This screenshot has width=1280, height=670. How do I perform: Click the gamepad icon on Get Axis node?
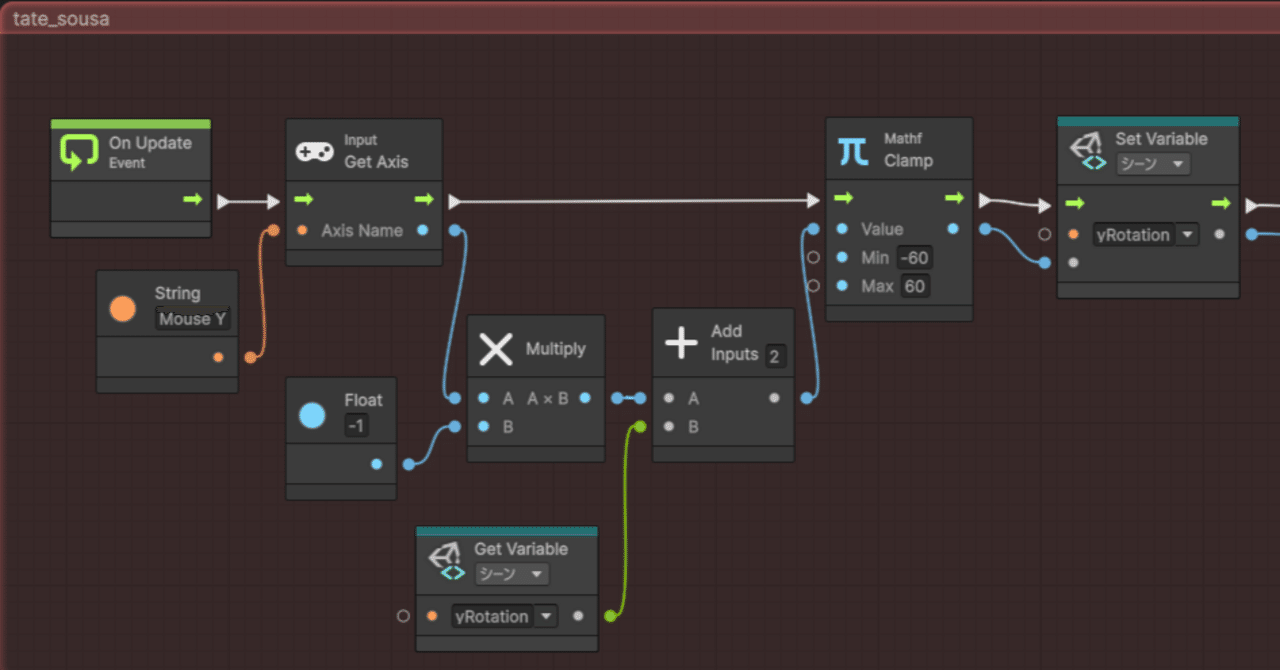click(x=313, y=150)
